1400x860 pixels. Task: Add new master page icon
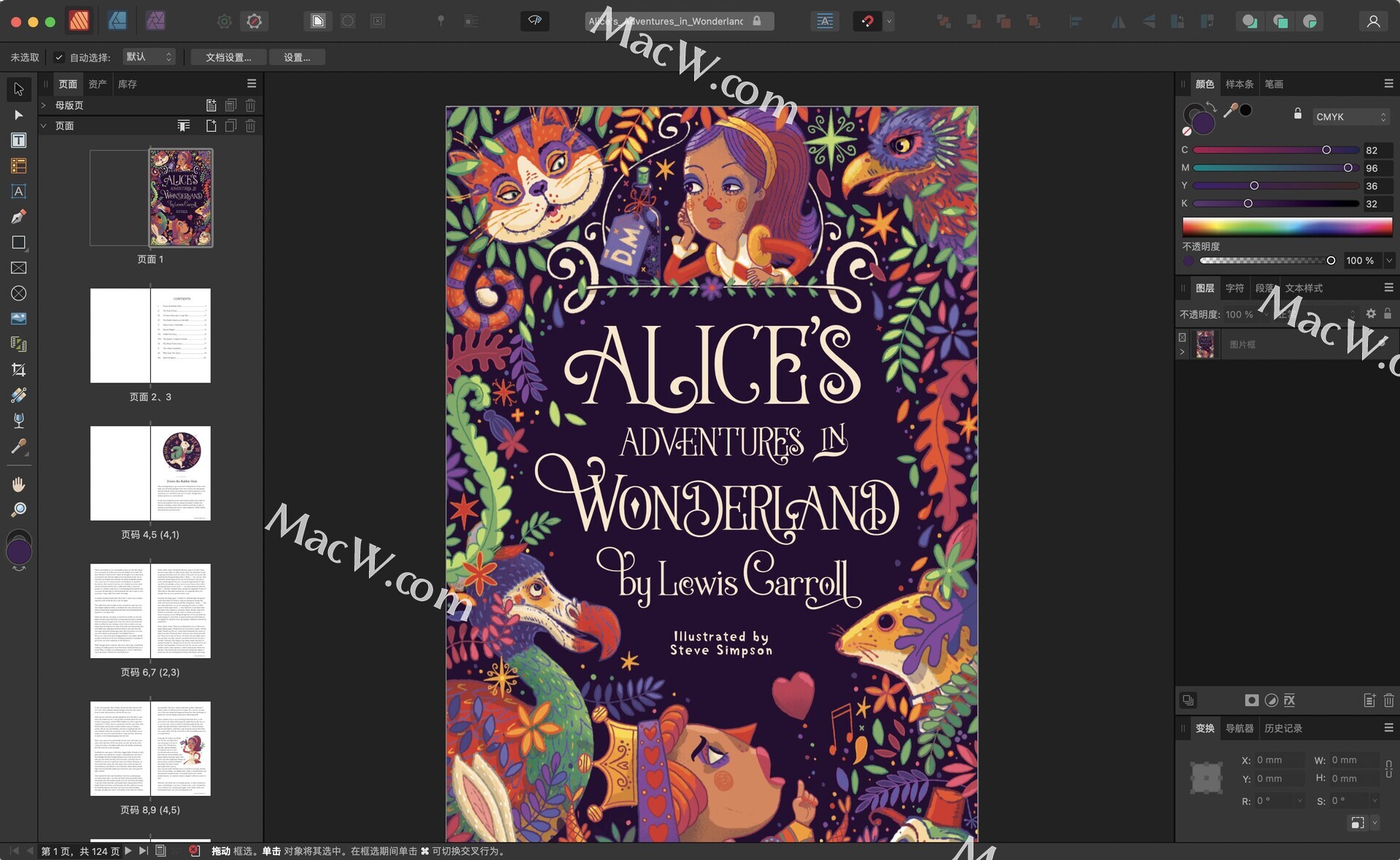click(x=211, y=106)
